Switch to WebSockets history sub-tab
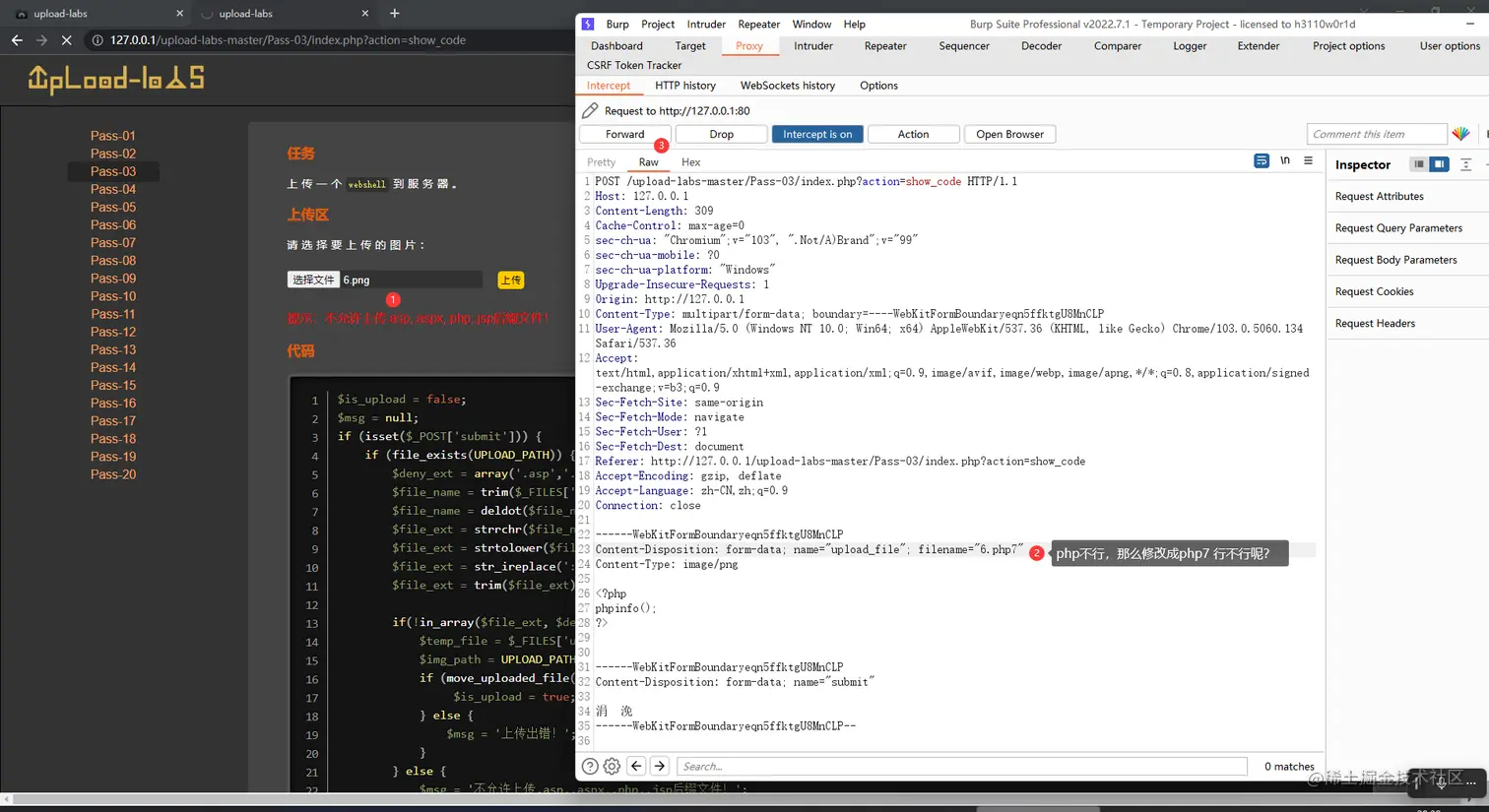1489x812 pixels. 788,86
